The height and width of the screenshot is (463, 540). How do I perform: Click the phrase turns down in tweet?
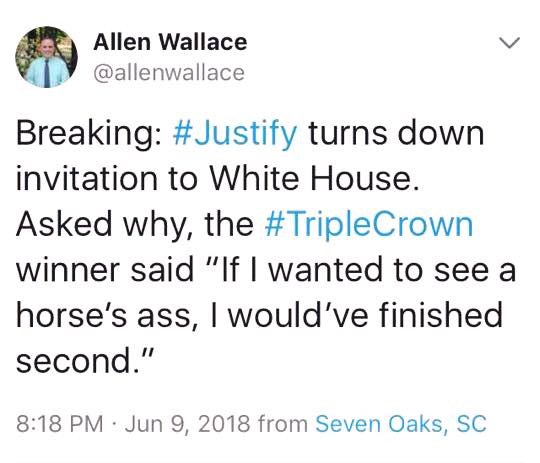[x=396, y=133]
